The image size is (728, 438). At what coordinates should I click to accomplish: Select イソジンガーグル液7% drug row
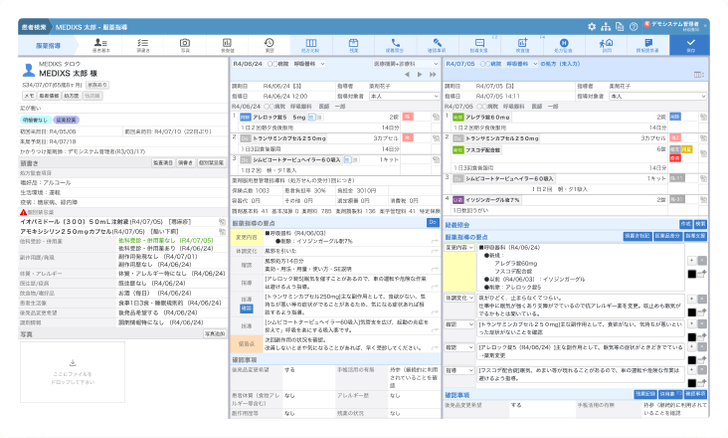click(x=493, y=200)
